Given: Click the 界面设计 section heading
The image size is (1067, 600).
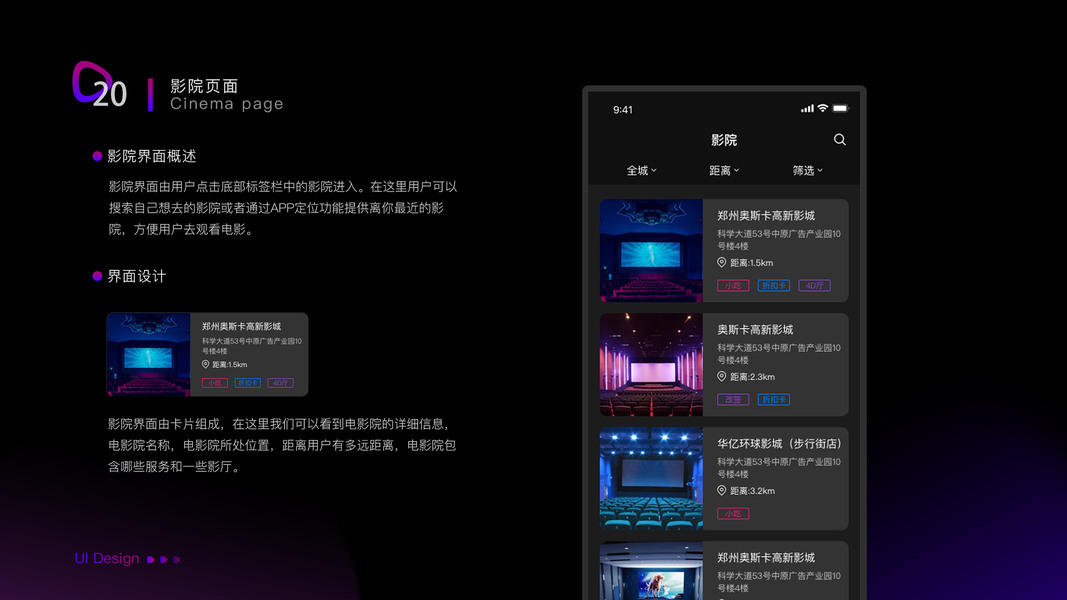Looking at the screenshot, I should click(x=137, y=276).
